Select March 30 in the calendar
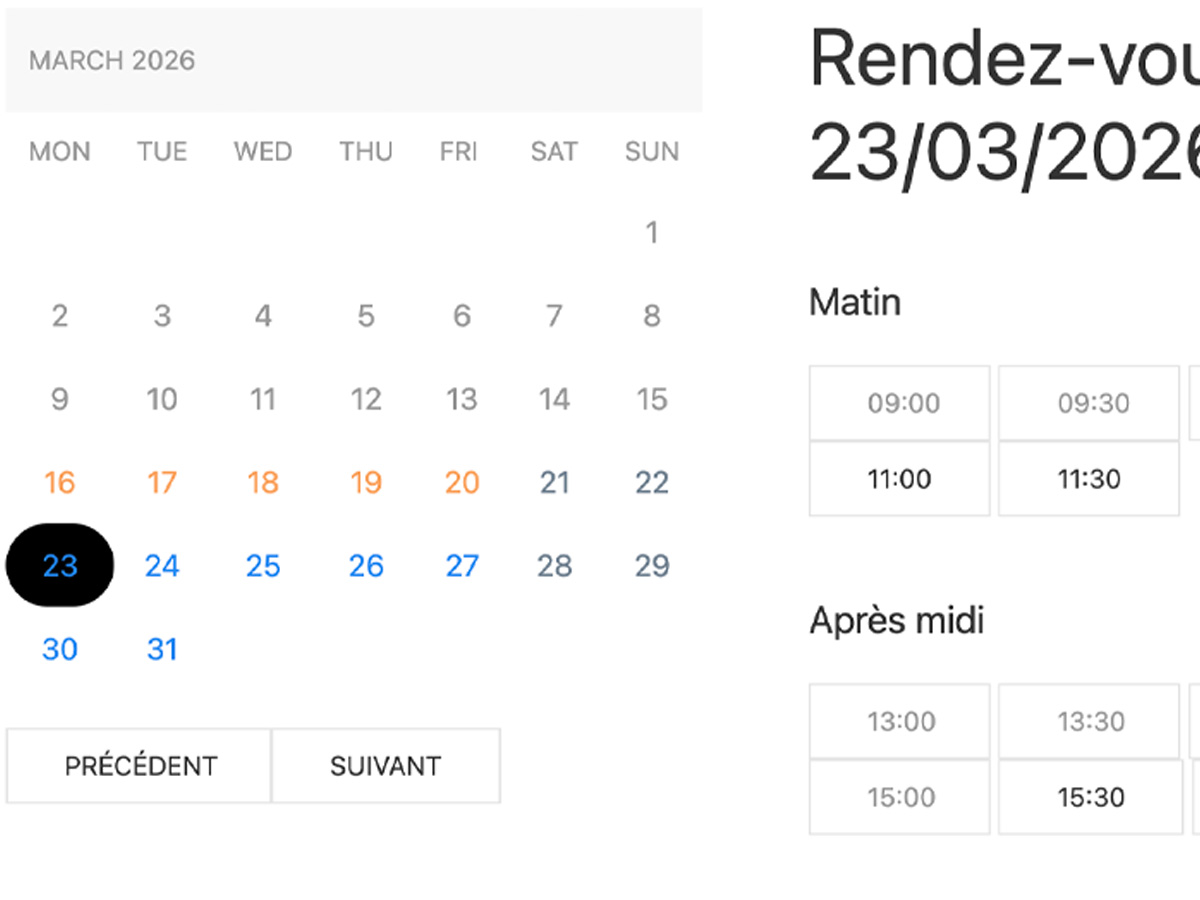The height and width of the screenshot is (900, 1200). 59,649
